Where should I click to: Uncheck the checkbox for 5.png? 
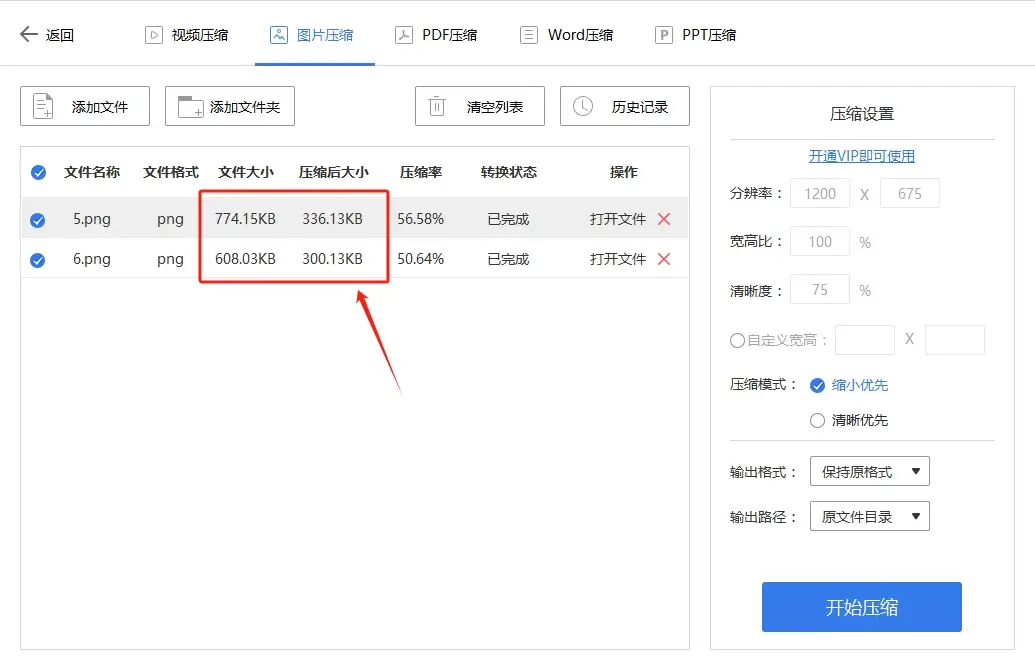[38, 220]
